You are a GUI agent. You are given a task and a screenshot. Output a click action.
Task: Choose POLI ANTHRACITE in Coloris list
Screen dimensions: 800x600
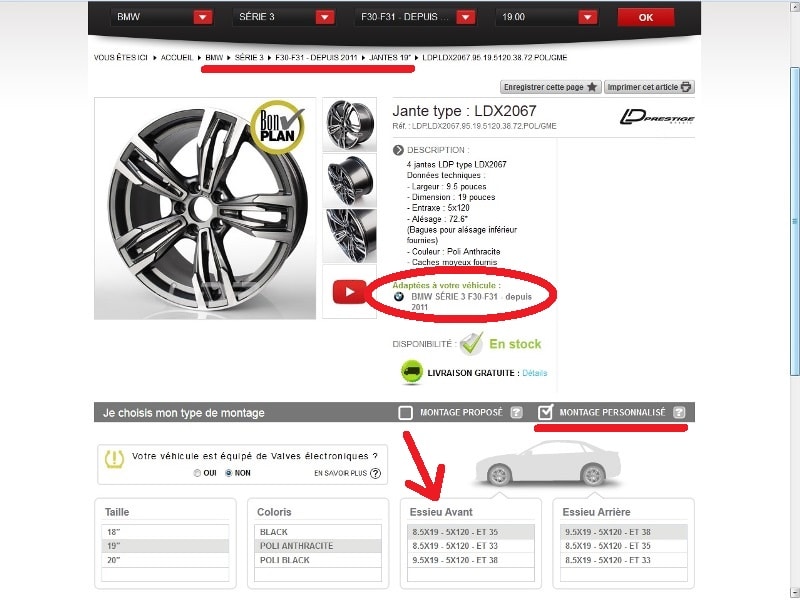pos(318,546)
